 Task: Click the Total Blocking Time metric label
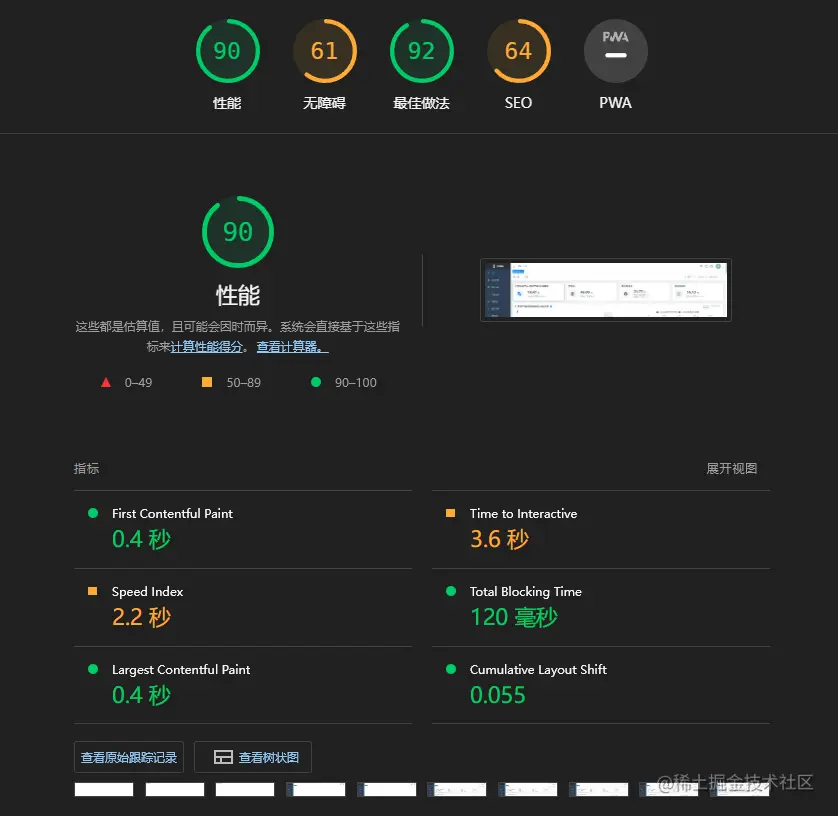[525, 592]
